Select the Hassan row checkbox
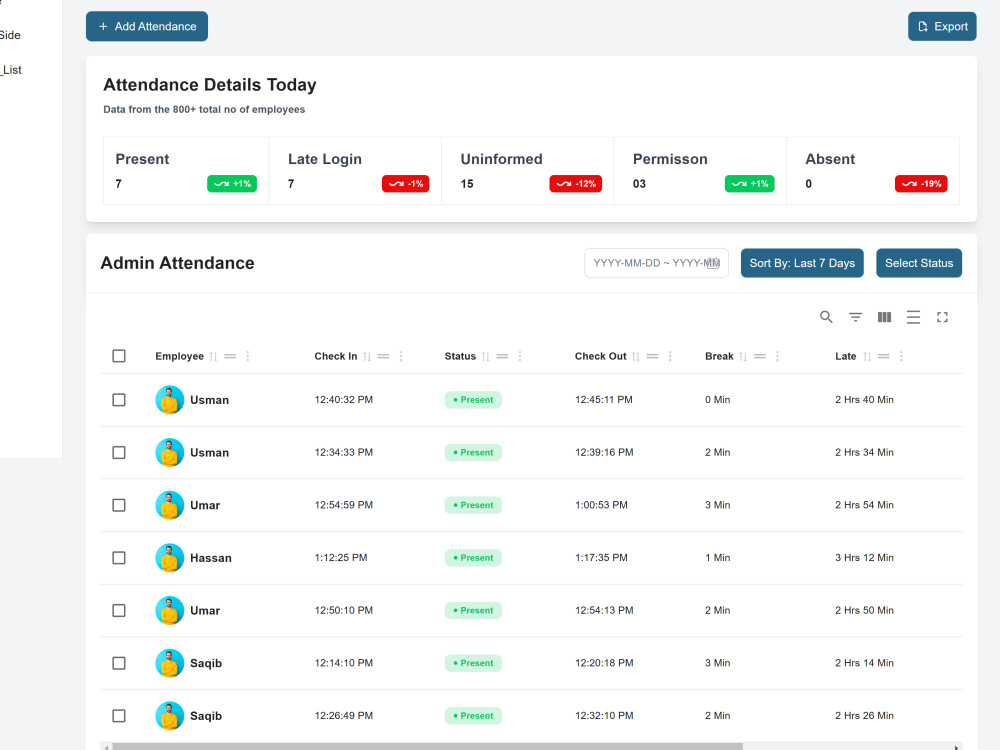The height and width of the screenshot is (750, 1000). [x=119, y=558]
